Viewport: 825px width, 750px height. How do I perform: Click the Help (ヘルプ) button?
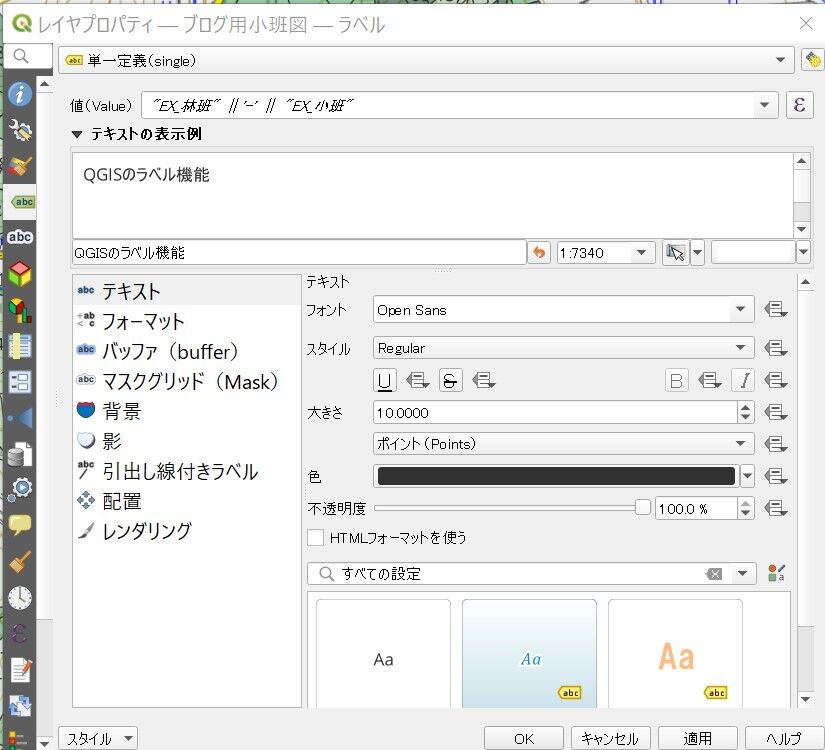(784, 738)
